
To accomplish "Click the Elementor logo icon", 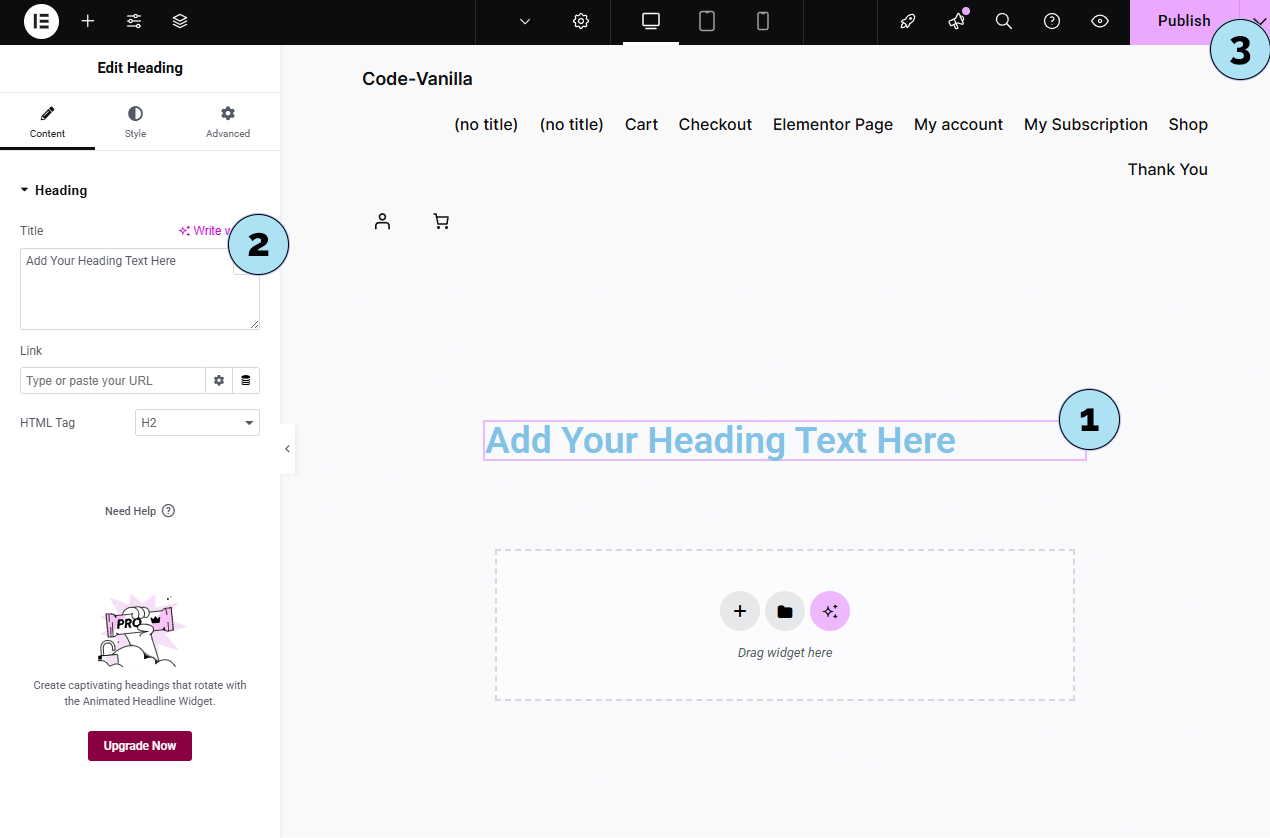I will point(41,21).
